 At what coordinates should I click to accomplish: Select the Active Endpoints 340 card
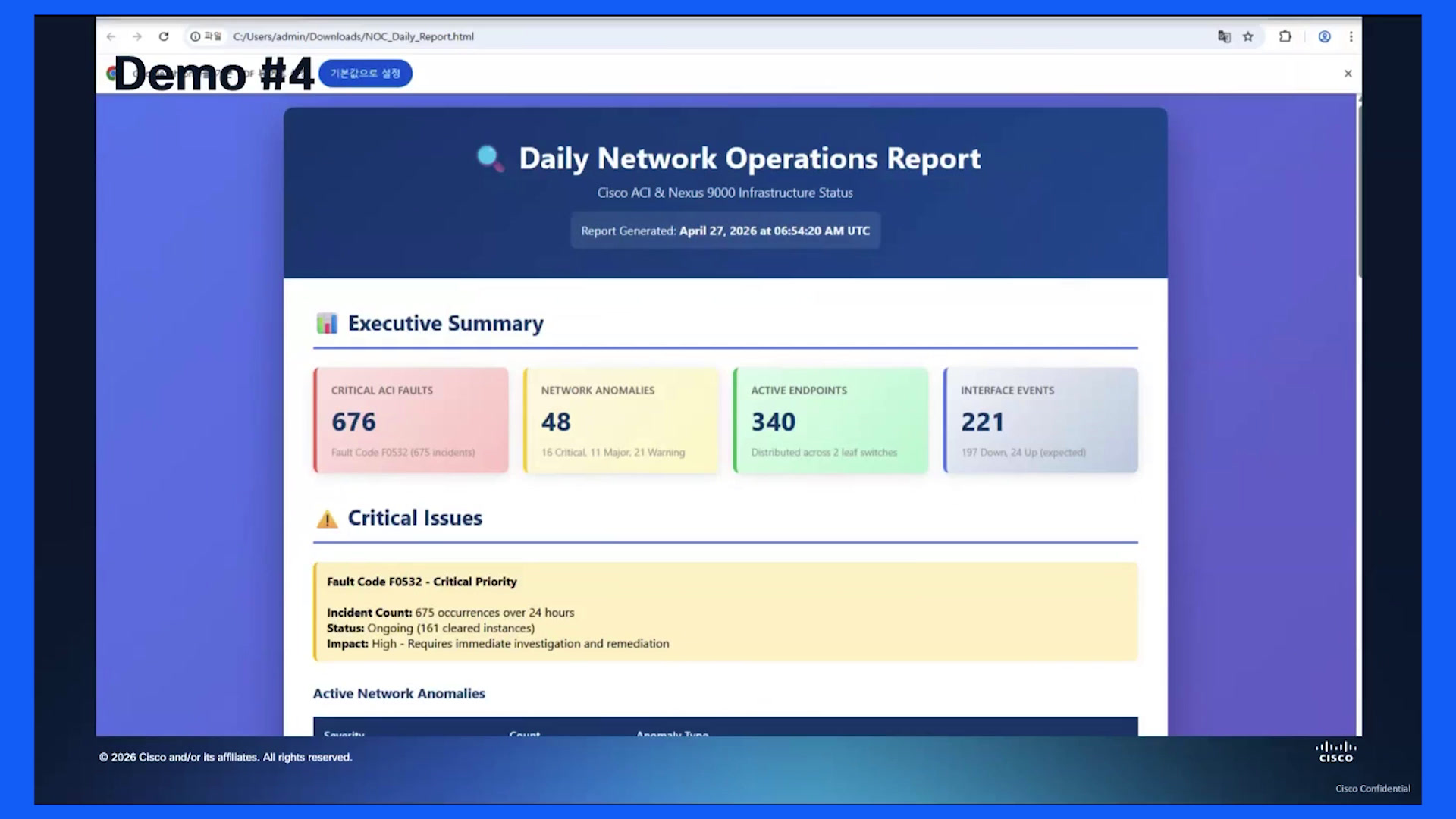coord(831,420)
